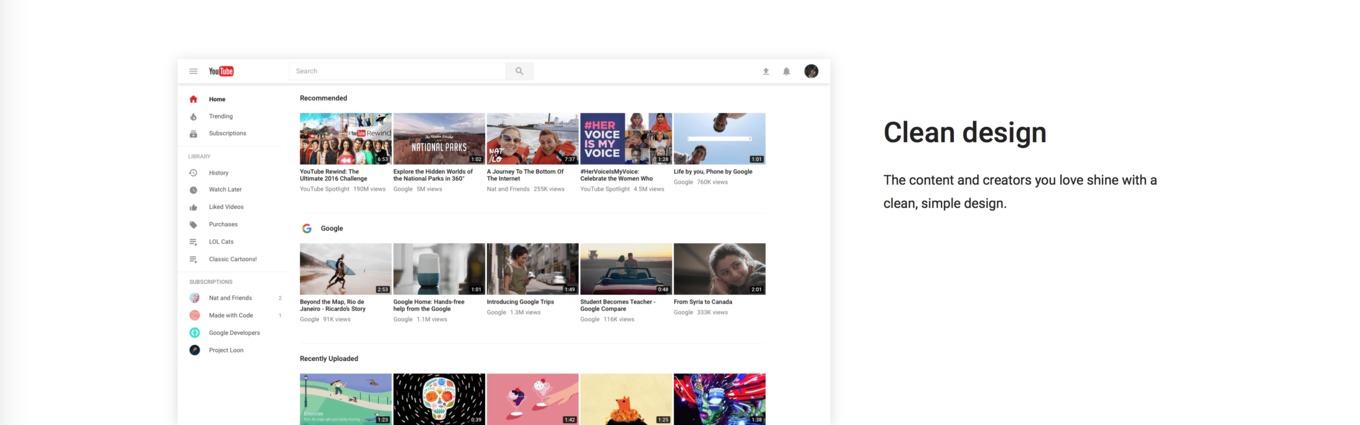Click title Student Becomes Teacher - Google Compare

pyautogui.click(x=618, y=305)
